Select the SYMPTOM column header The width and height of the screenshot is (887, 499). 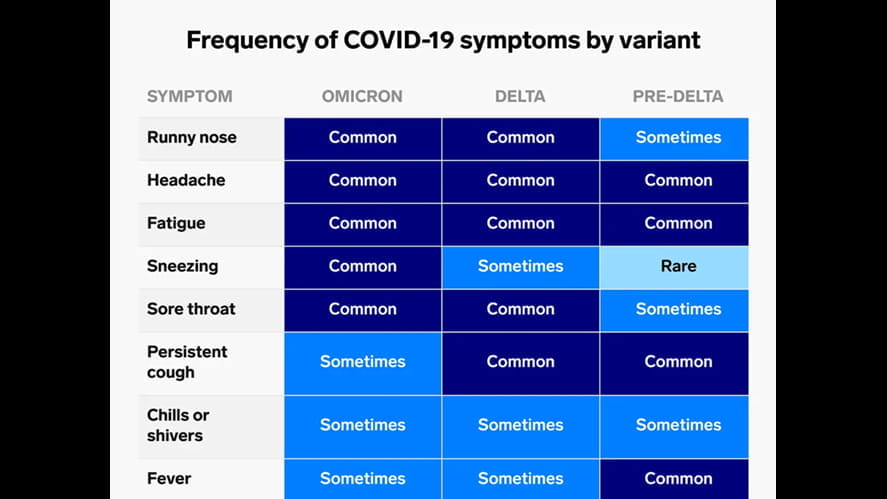189,97
